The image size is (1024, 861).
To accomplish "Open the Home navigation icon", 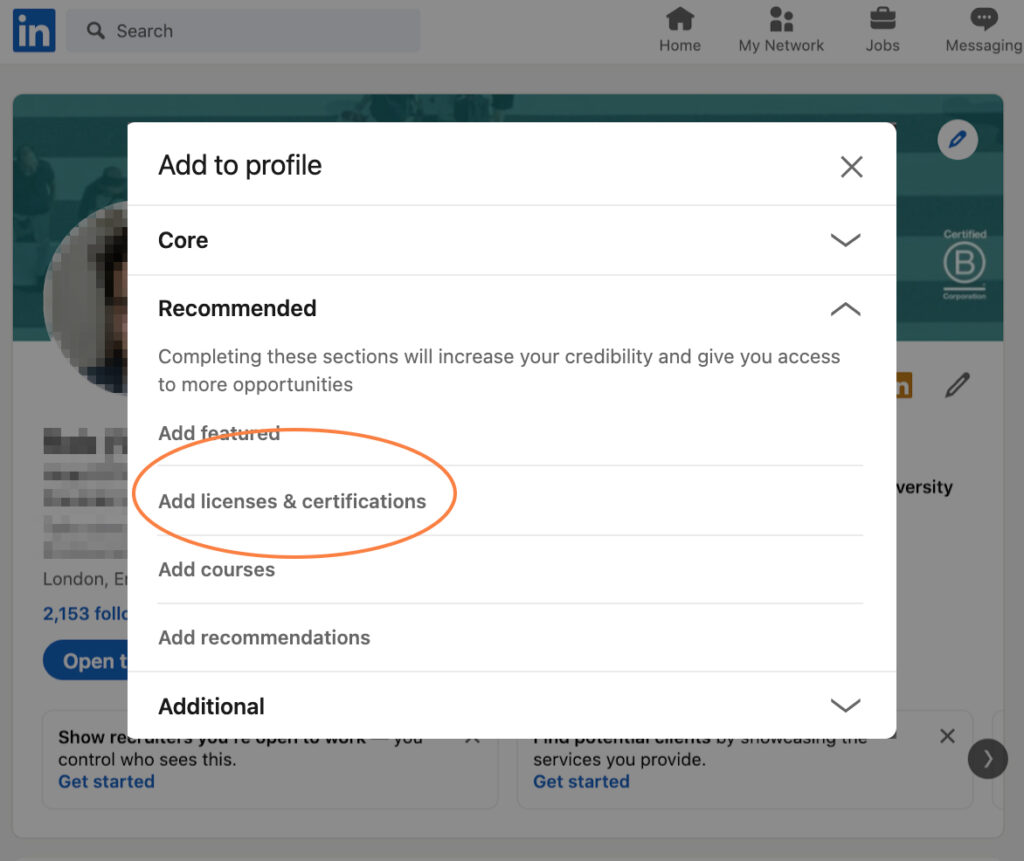I will pyautogui.click(x=679, y=19).
